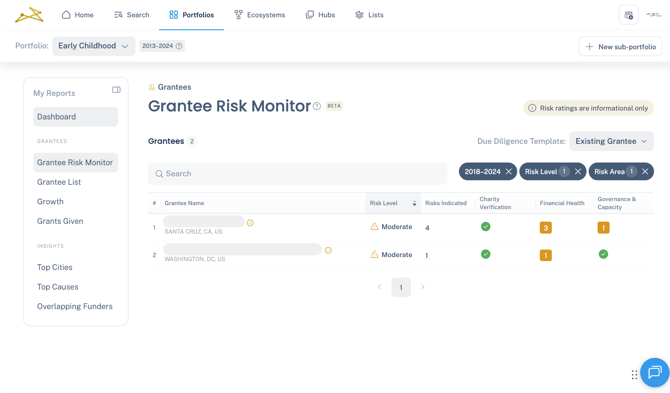The height and width of the screenshot is (393, 670).
Task: Open Top Cities insight
Action: [x=55, y=267]
